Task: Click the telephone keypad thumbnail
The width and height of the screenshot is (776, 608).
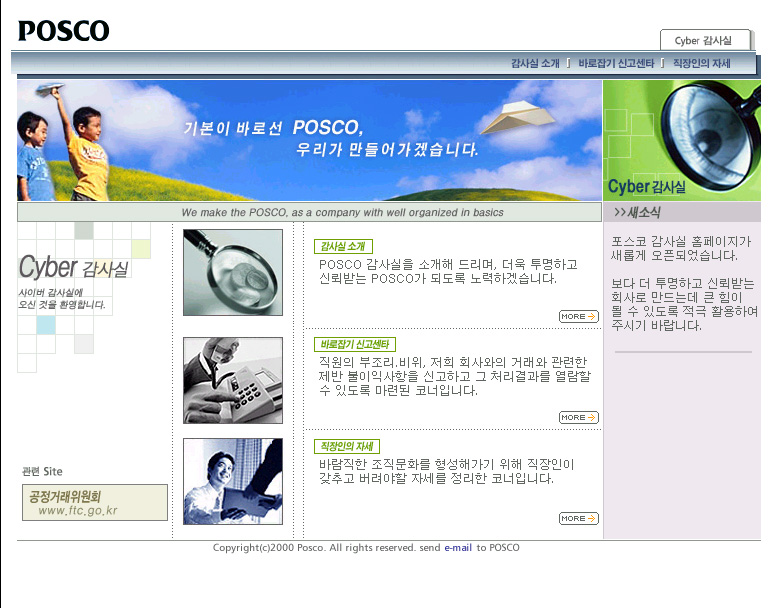Action: (x=233, y=380)
